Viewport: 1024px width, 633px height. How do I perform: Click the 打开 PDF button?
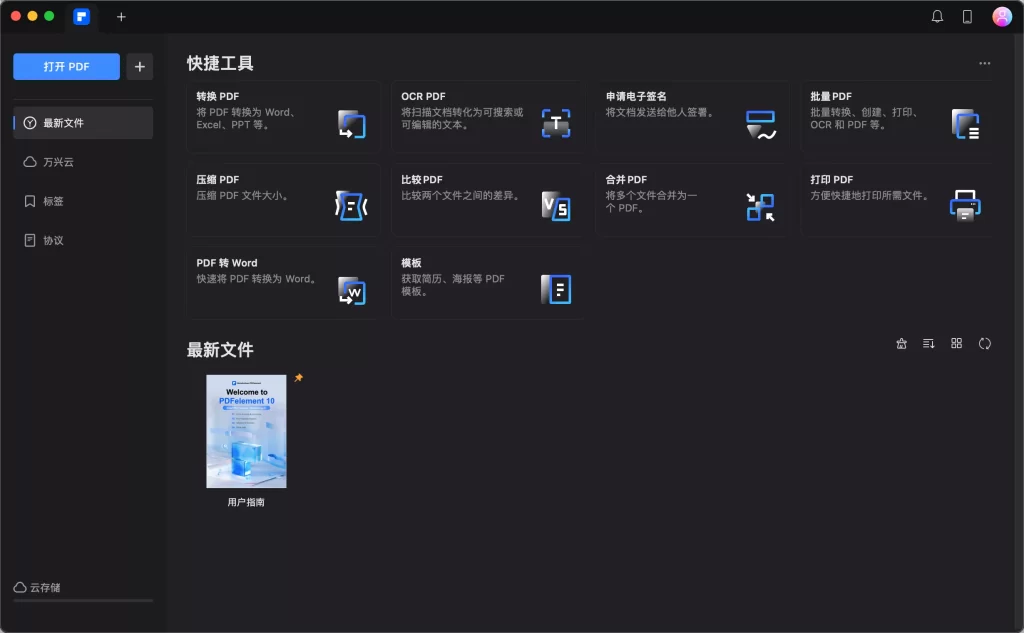(x=66, y=66)
